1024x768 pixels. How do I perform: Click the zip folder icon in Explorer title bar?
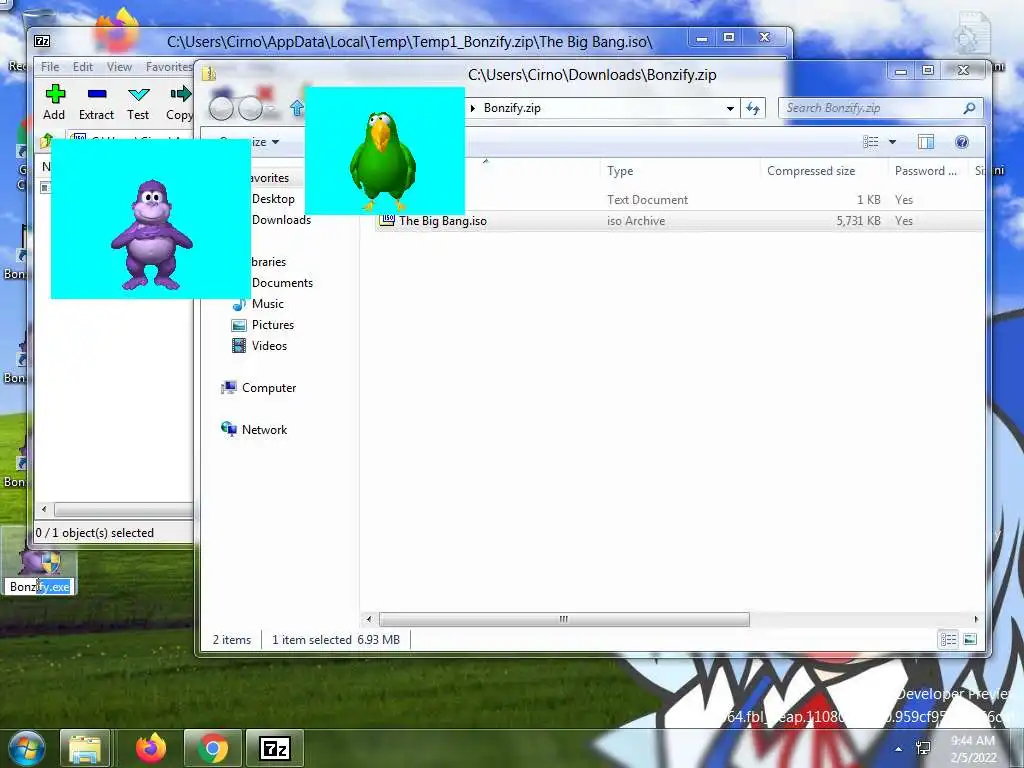tap(209, 74)
